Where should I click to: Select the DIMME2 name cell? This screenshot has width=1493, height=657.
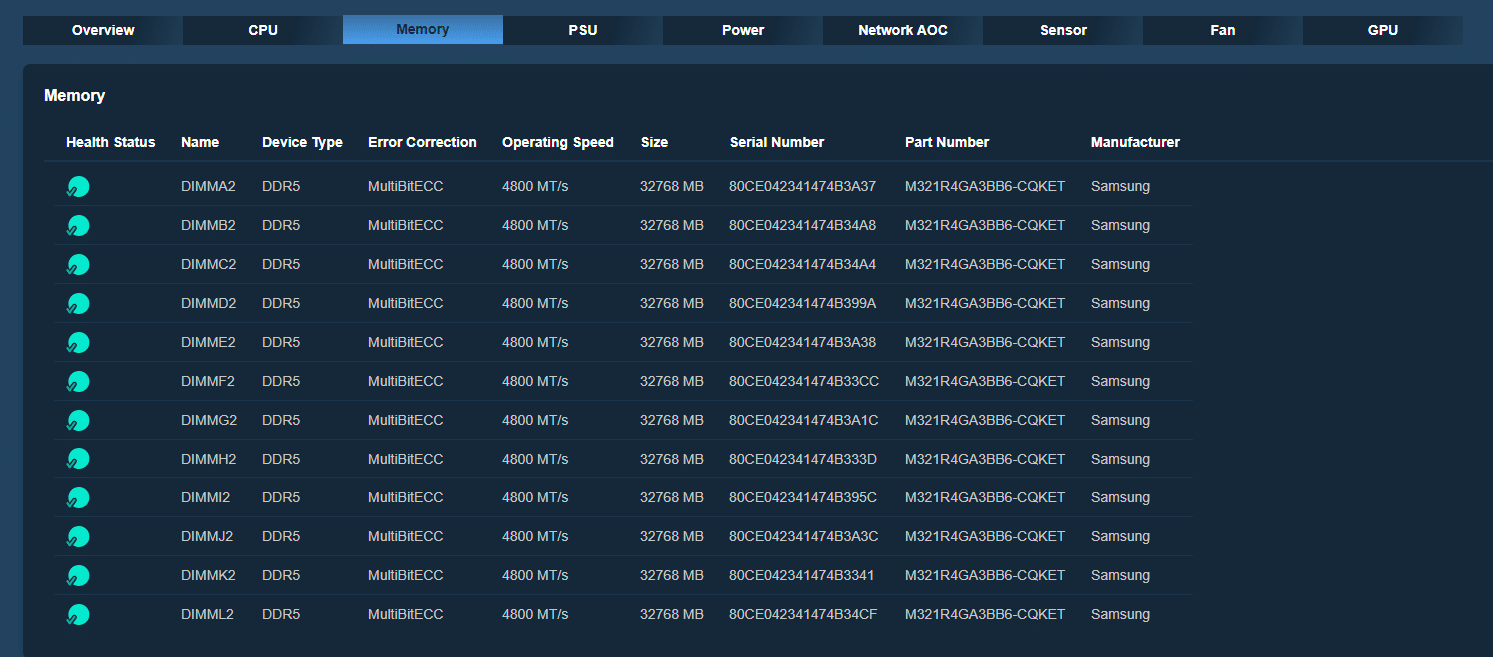[x=208, y=342]
